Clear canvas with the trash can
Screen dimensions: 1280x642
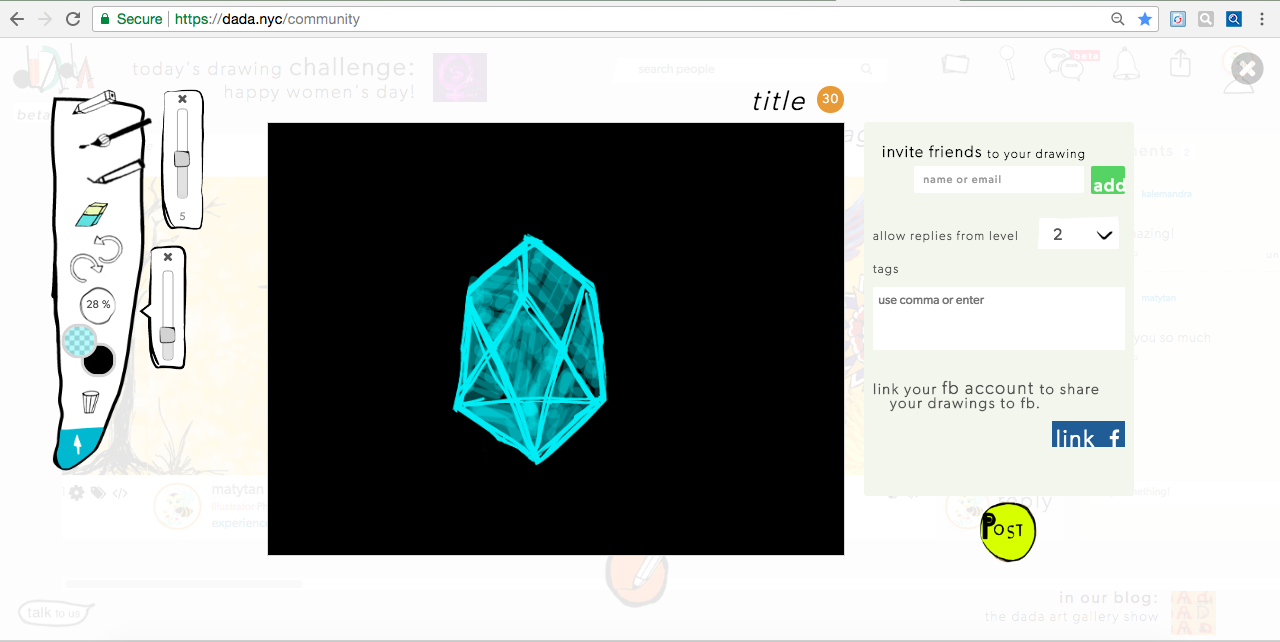(90, 402)
